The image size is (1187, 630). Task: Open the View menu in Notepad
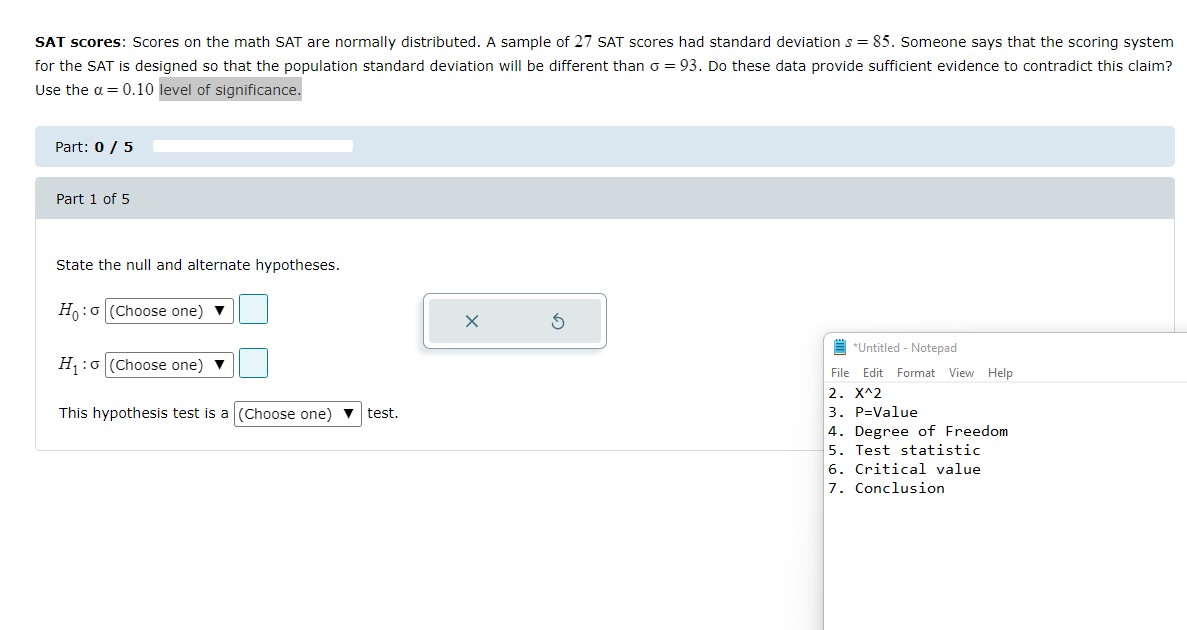point(961,372)
